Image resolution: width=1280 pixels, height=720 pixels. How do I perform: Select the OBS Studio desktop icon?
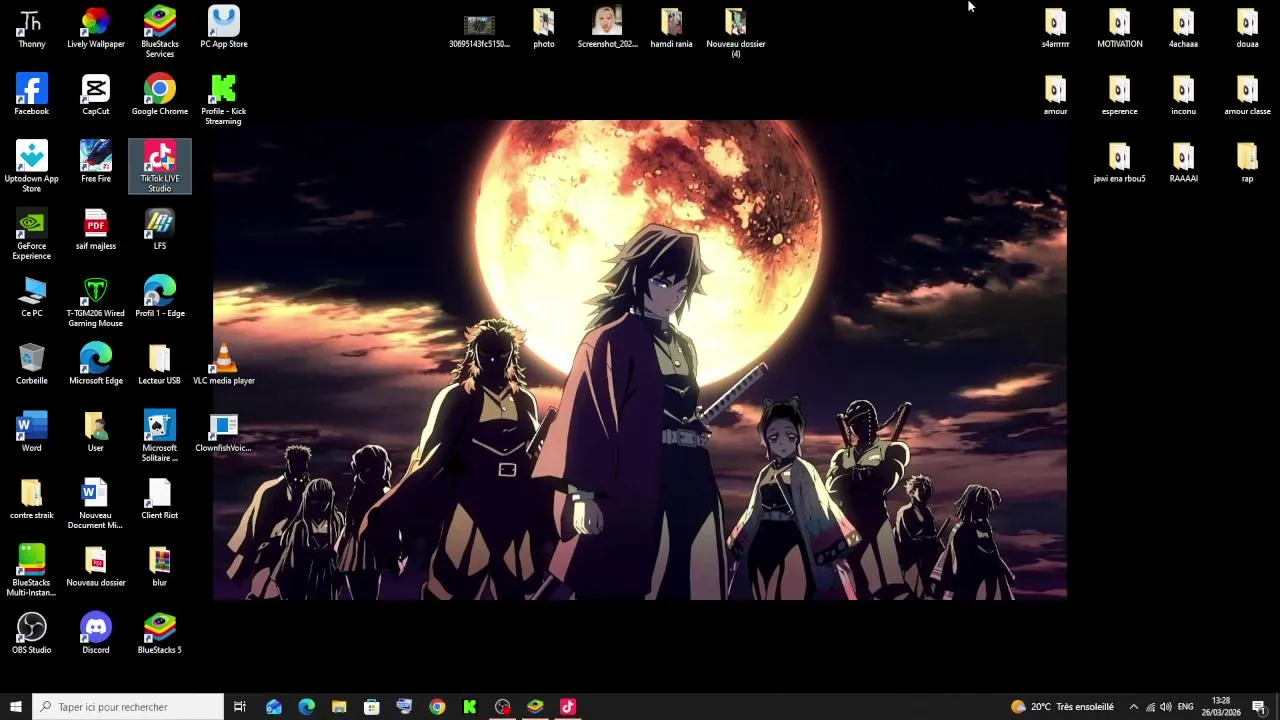31,633
